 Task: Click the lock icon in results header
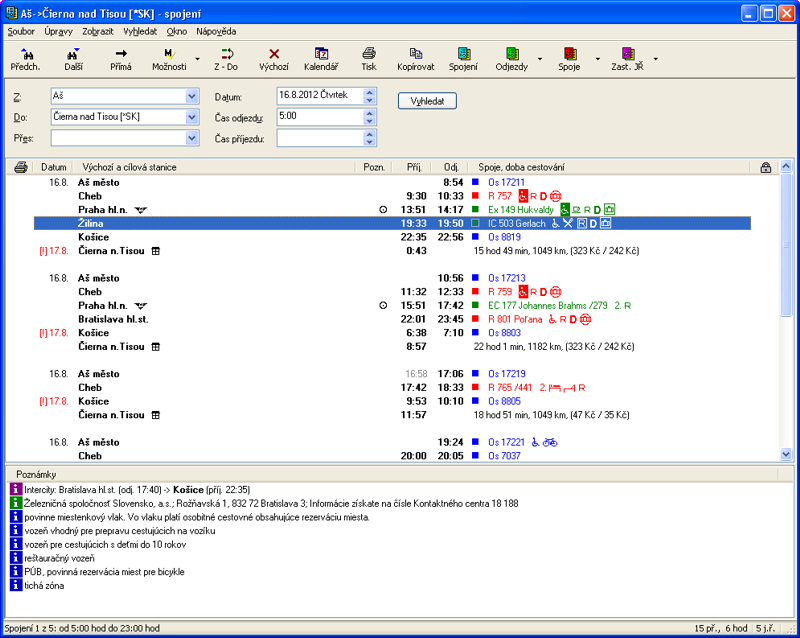click(x=766, y=167)
